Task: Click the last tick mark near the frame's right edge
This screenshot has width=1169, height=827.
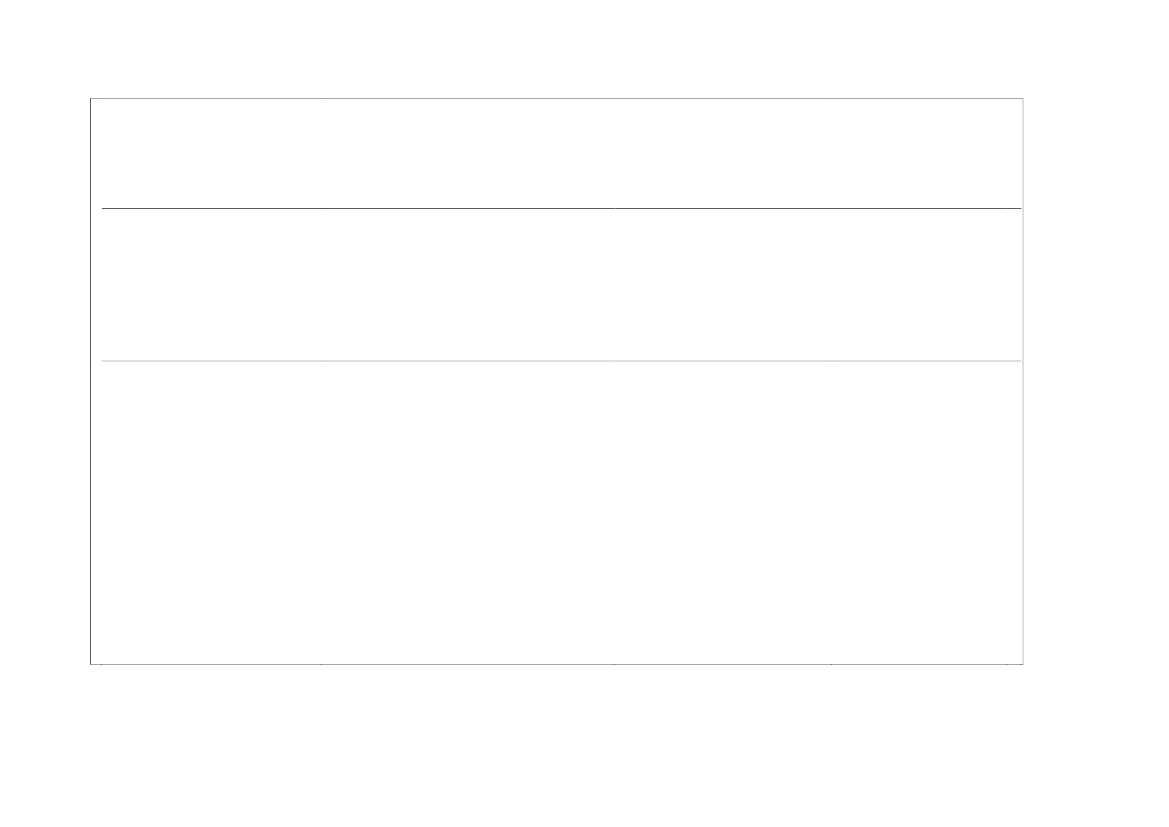Action: point(1006,663)
